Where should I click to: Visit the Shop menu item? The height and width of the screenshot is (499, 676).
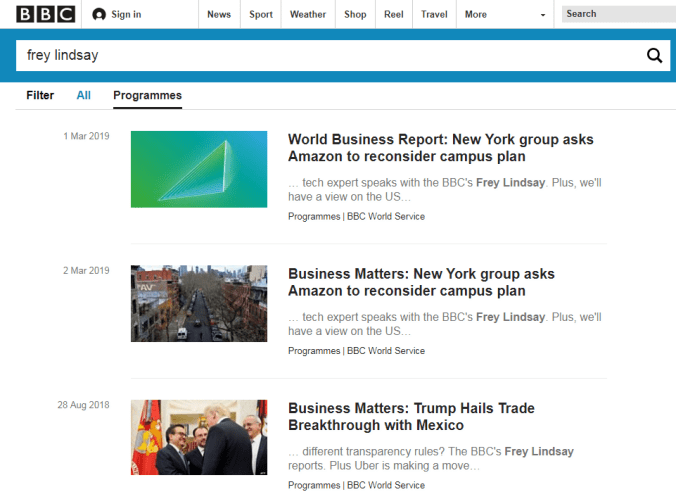[x=355, y=14]
